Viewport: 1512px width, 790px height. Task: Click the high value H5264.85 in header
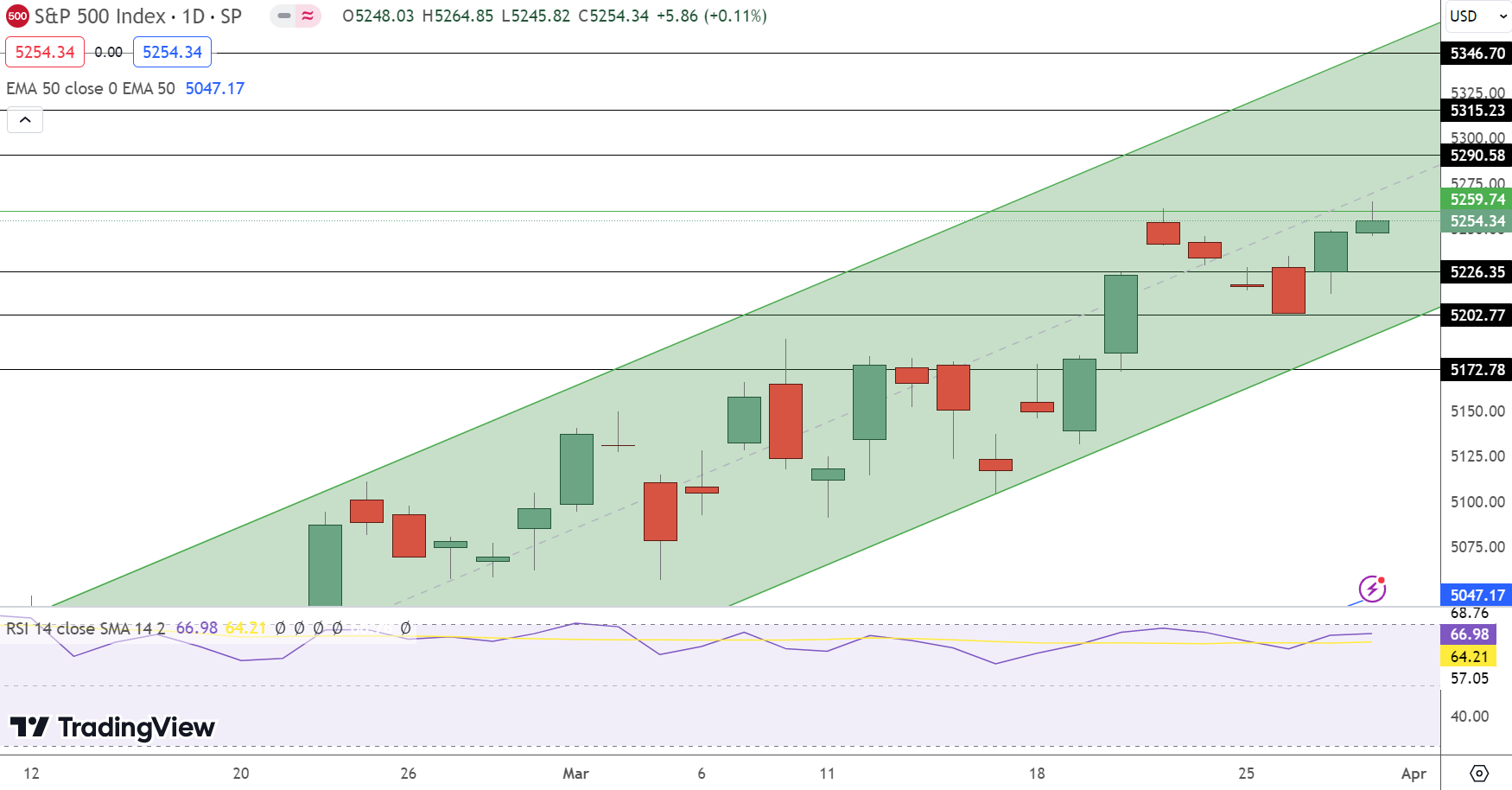pyautogui.click(x=458, y=16)
